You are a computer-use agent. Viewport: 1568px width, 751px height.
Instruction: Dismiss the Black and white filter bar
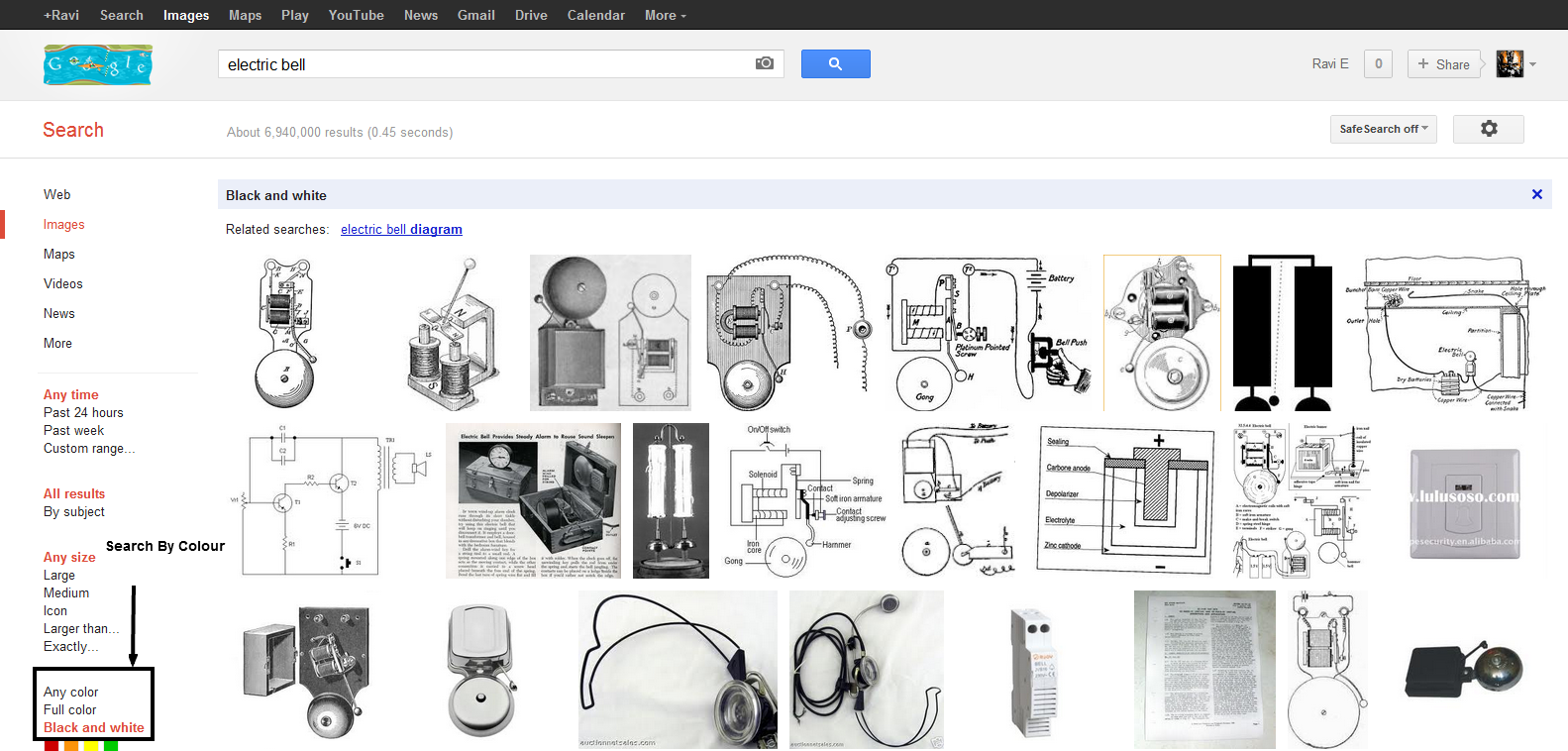tap(1536, 194)
